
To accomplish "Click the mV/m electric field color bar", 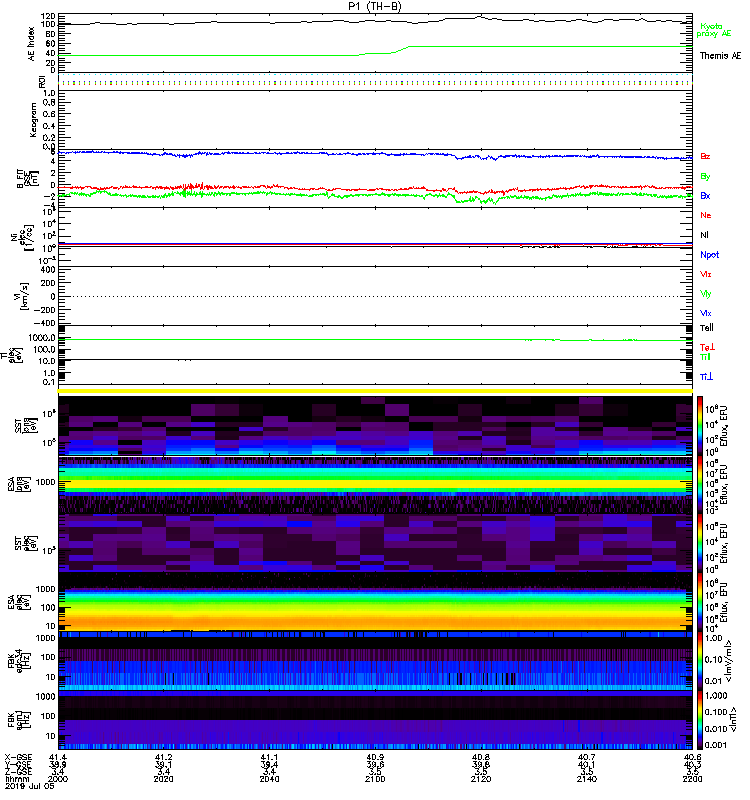I will 700,661.
